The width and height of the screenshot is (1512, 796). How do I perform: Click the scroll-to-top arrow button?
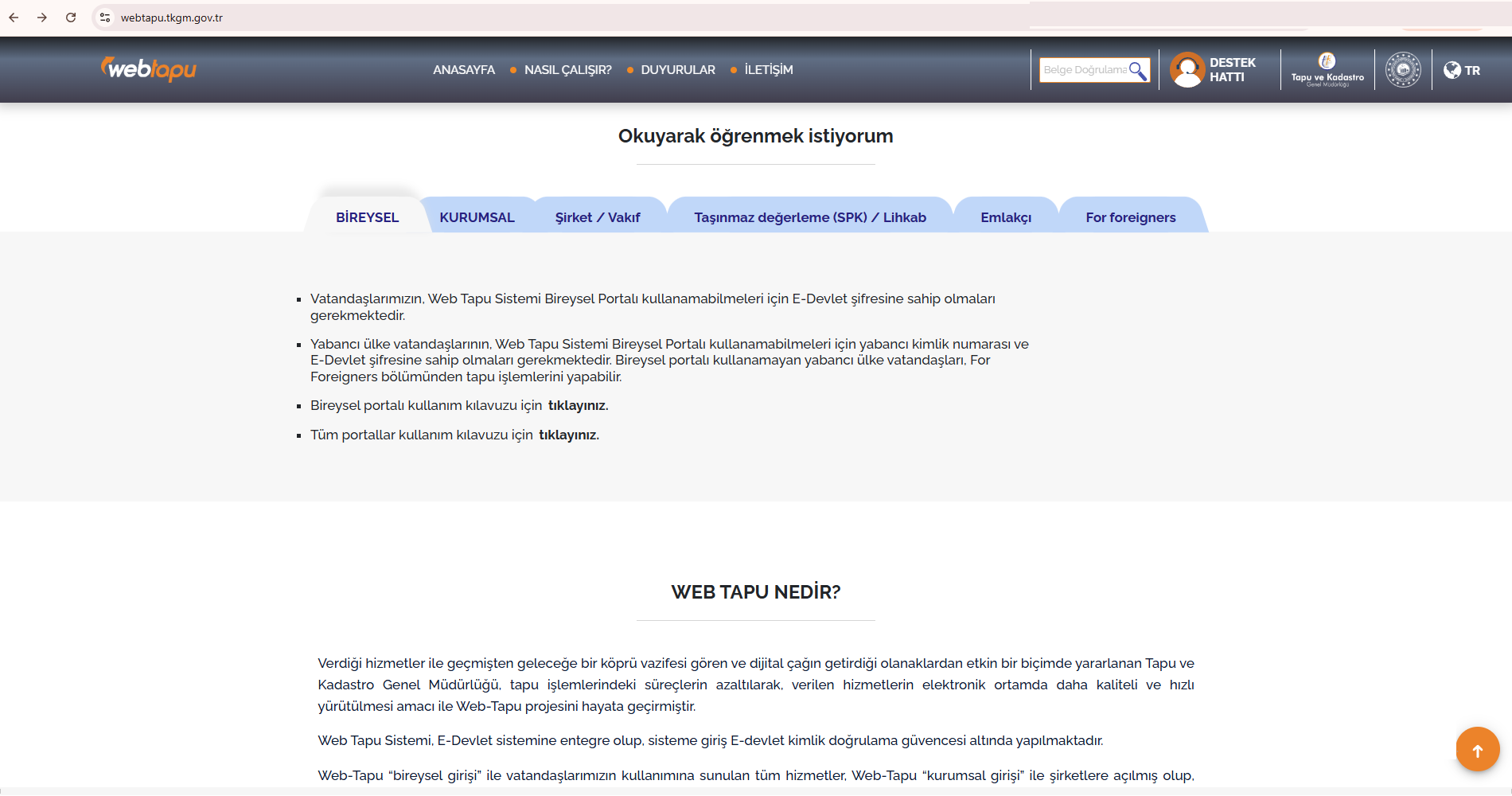(x=1477, y=749)
